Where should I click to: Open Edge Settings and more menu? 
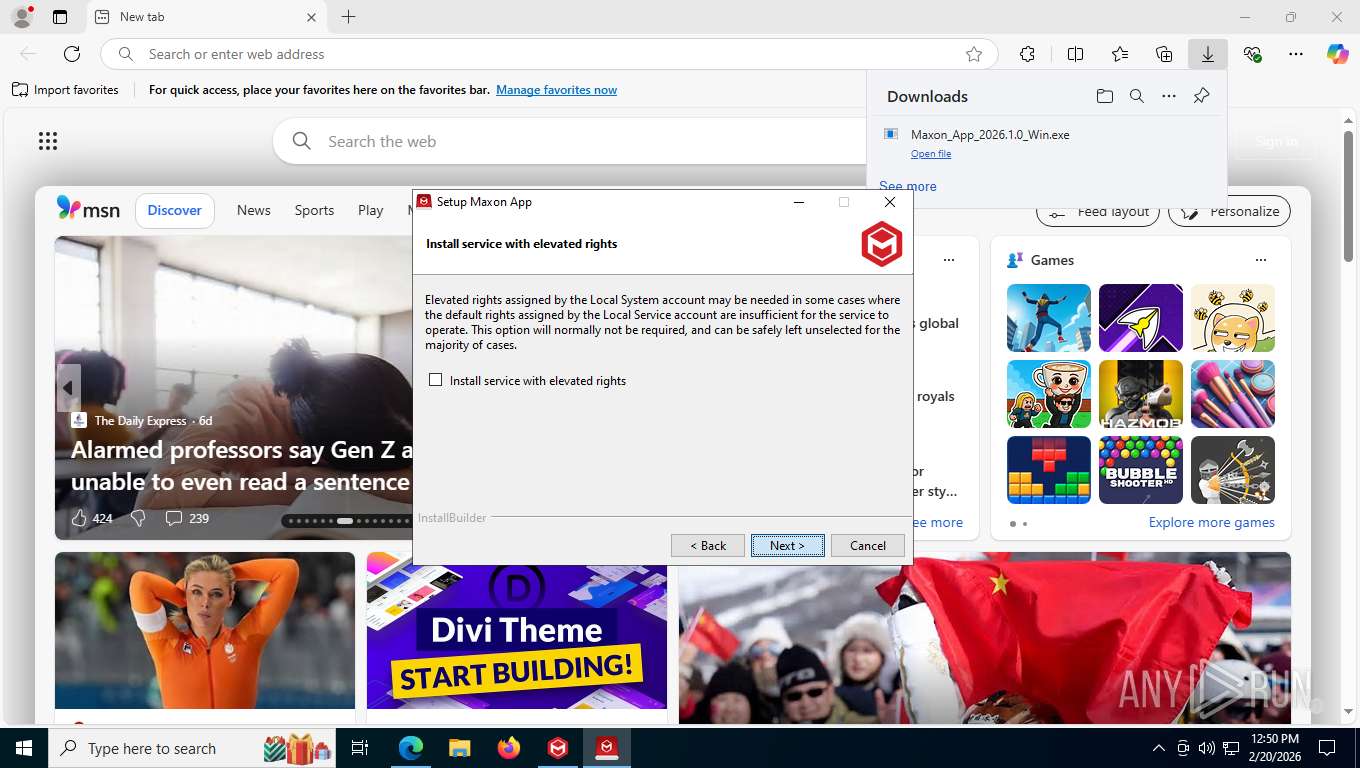tap(1296, 54)
